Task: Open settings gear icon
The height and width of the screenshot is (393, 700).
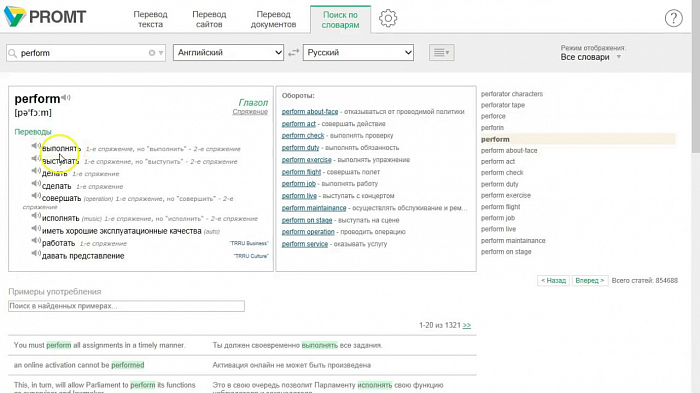Action: [388, 18]
